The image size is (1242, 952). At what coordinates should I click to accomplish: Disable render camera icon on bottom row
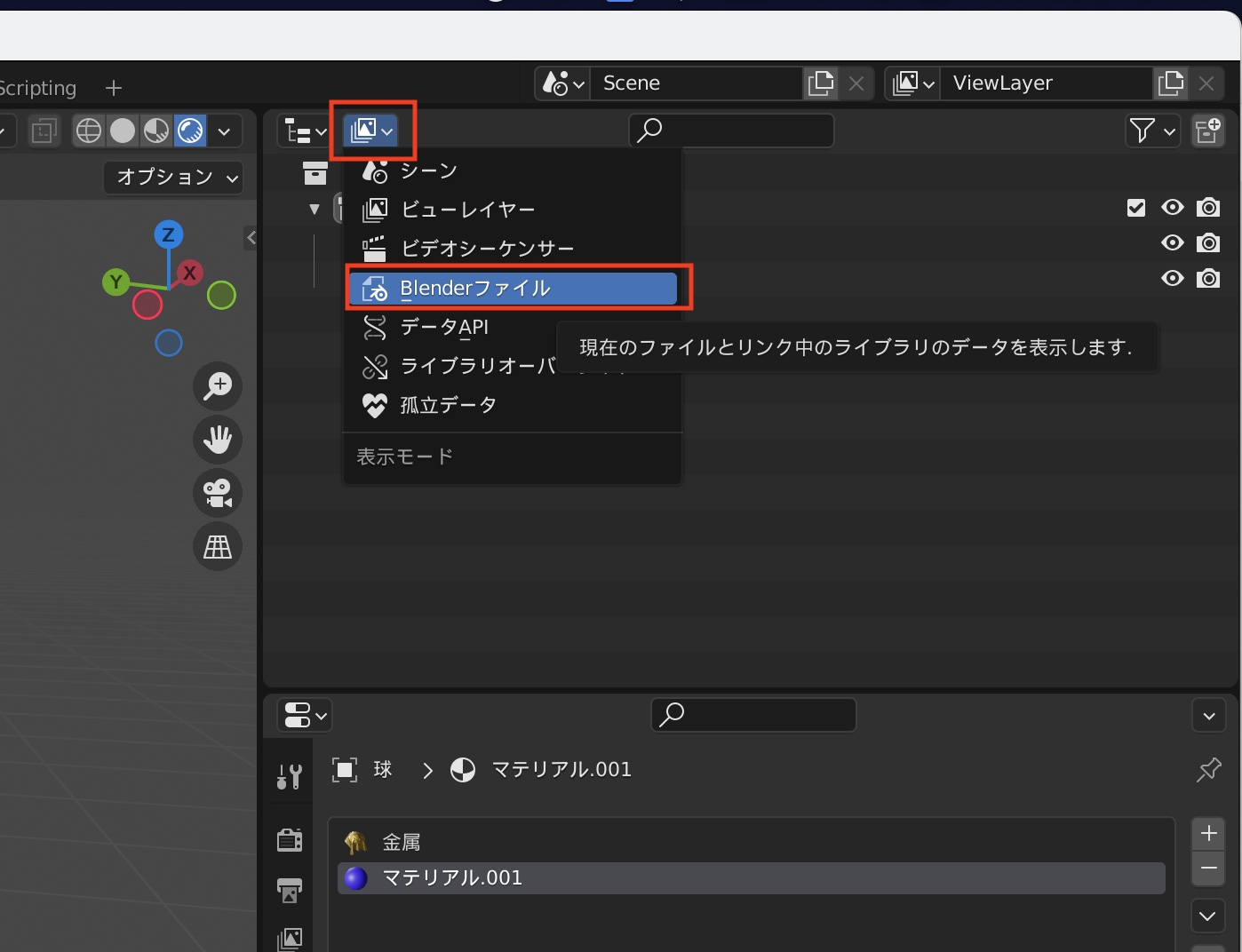1208,279
